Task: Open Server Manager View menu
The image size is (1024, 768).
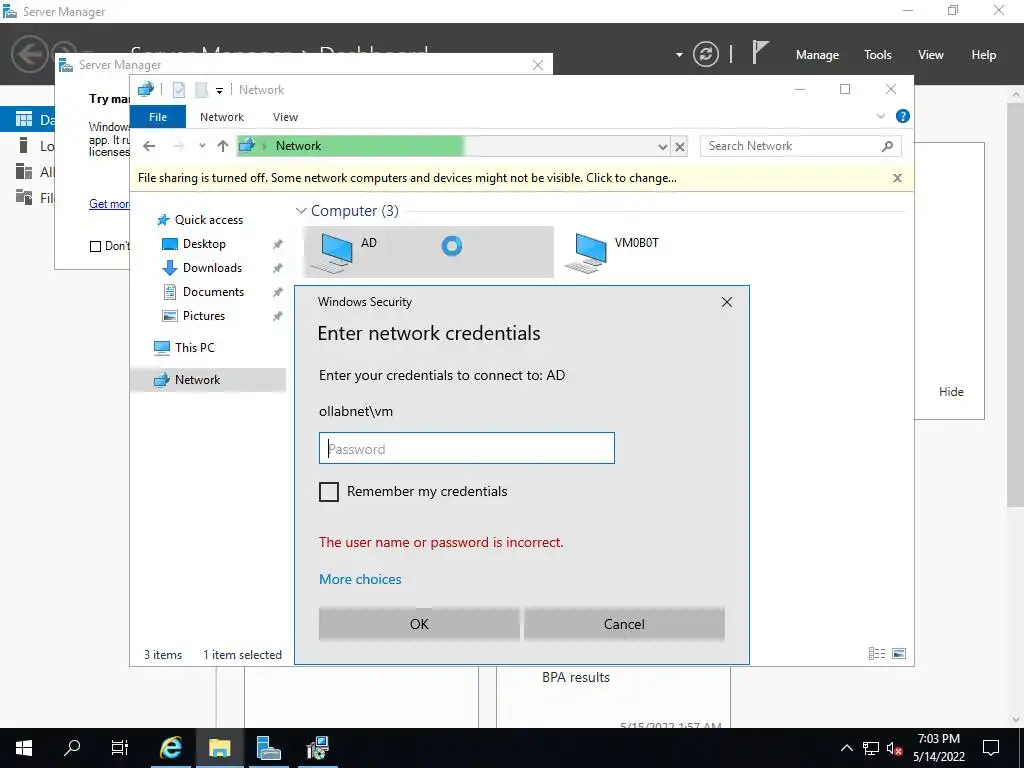Action: (x=931, y=55)
